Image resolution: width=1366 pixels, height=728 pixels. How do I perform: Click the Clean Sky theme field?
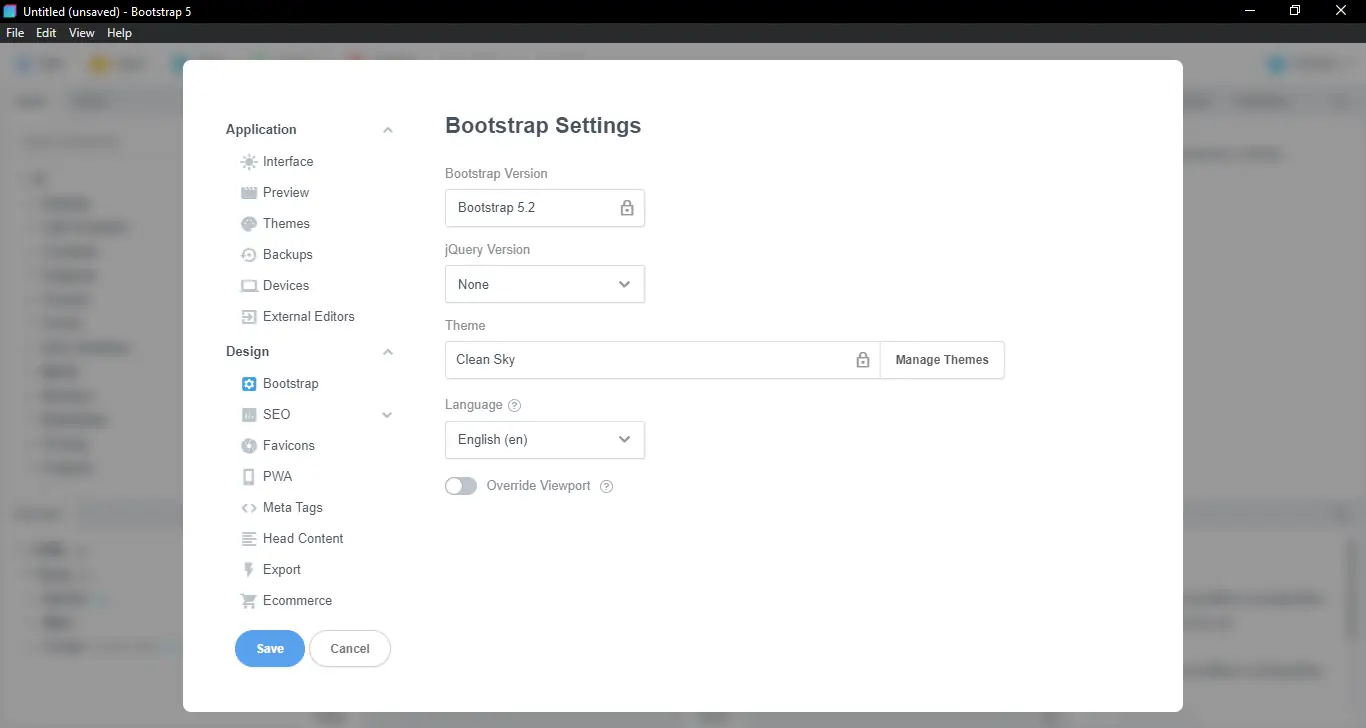click(x=663, y=360)
